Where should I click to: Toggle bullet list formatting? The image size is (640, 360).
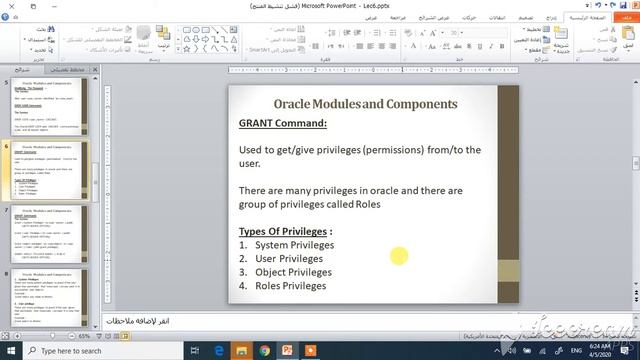coord(393,33)
